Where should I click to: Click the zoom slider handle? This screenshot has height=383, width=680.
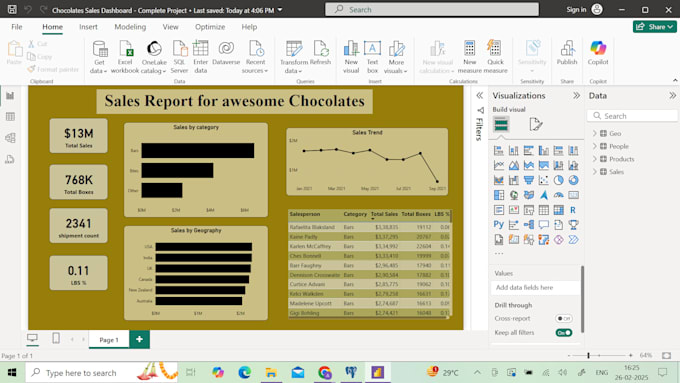click(x=588, y=355)
